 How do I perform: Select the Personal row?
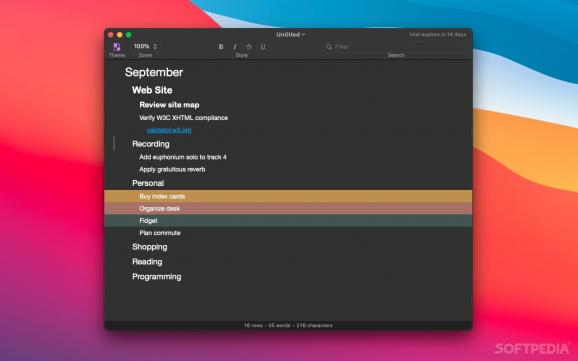click(x=148, y=183)
